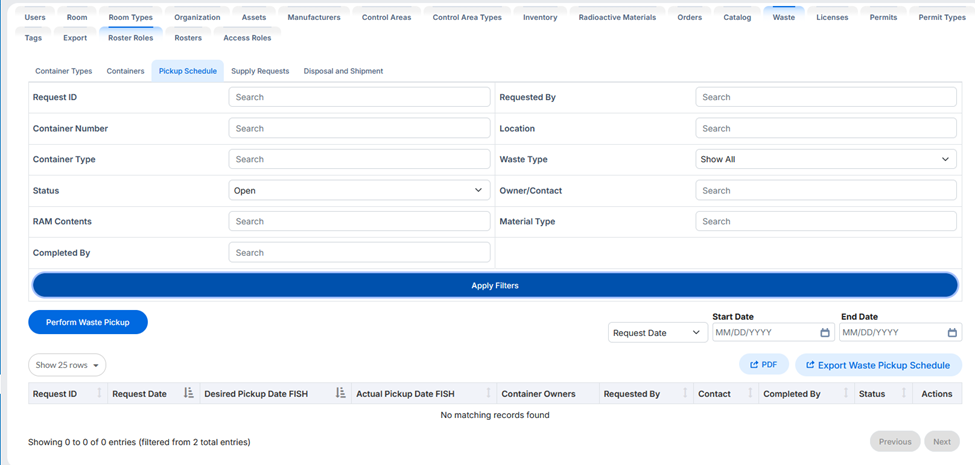Image resolution: width=975 pixels, height=465 pixels.
Task: Open the Room tab
Action: pos(77,17)
